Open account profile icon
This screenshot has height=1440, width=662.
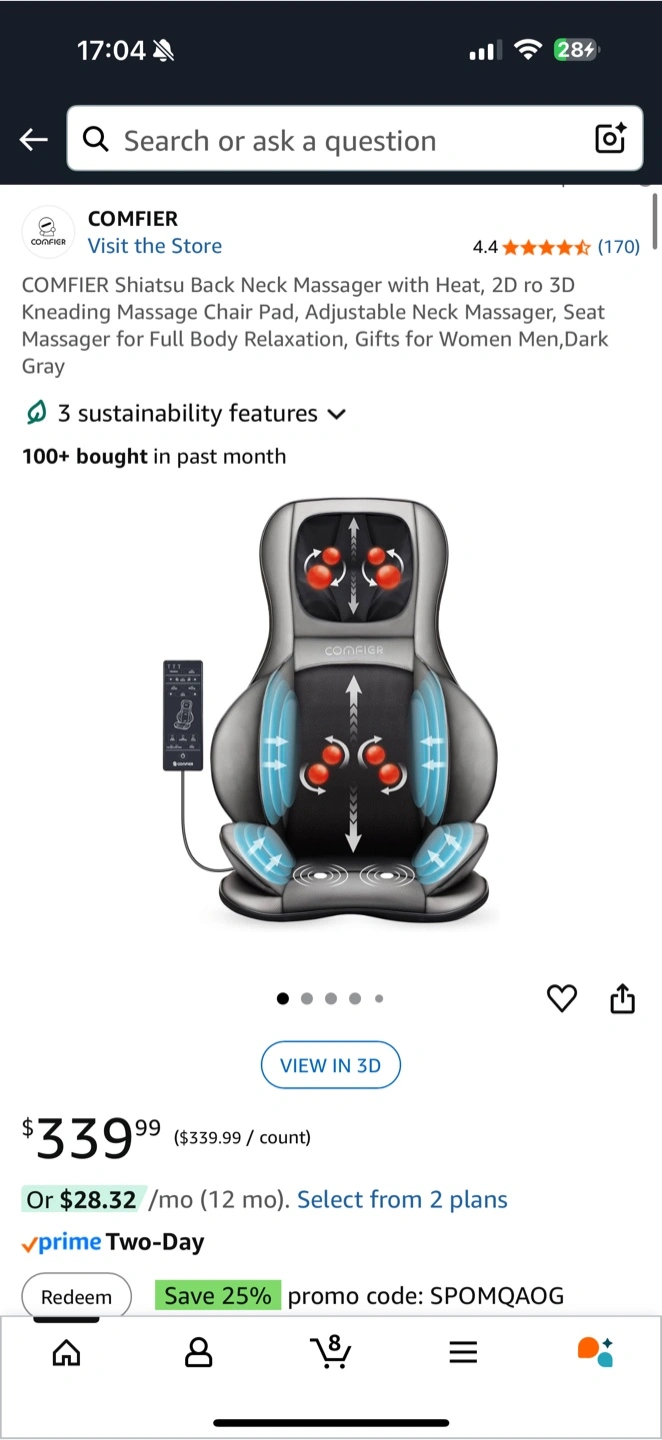click(x=199, y=1353)
